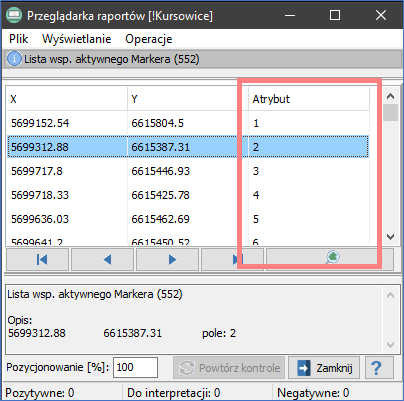Select Atrybut value 3 cell

coord(309,171)
